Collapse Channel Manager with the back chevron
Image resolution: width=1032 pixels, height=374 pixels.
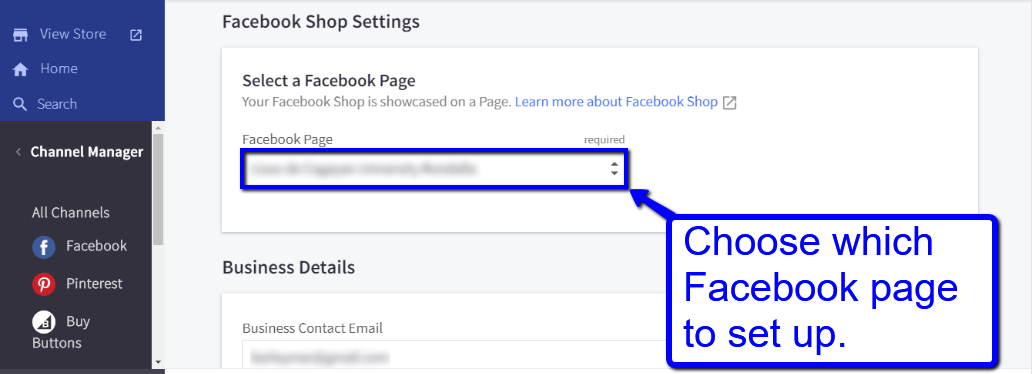pos(18,152)
